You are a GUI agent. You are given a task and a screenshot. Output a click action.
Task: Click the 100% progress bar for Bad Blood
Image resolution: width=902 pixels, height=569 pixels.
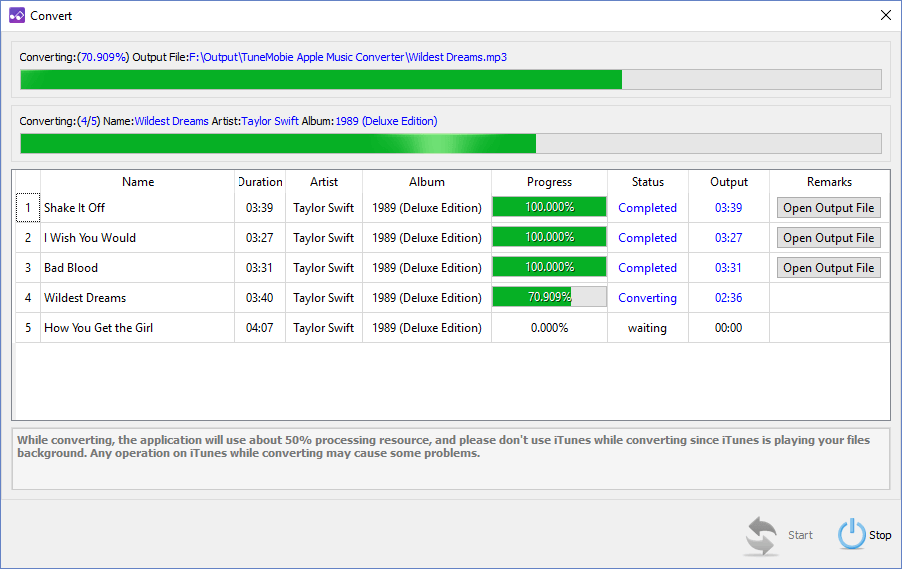(549, 267)
